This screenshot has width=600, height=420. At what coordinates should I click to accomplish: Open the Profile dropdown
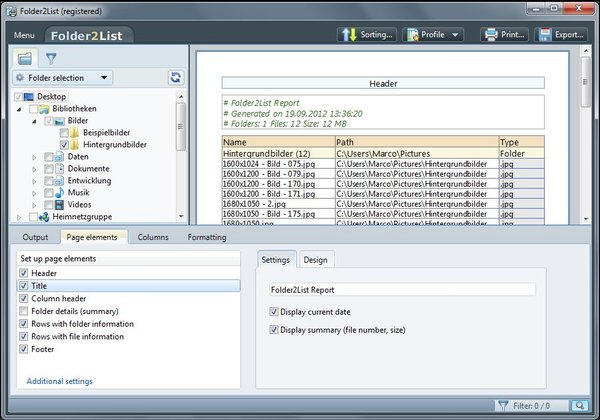point(434,34)
